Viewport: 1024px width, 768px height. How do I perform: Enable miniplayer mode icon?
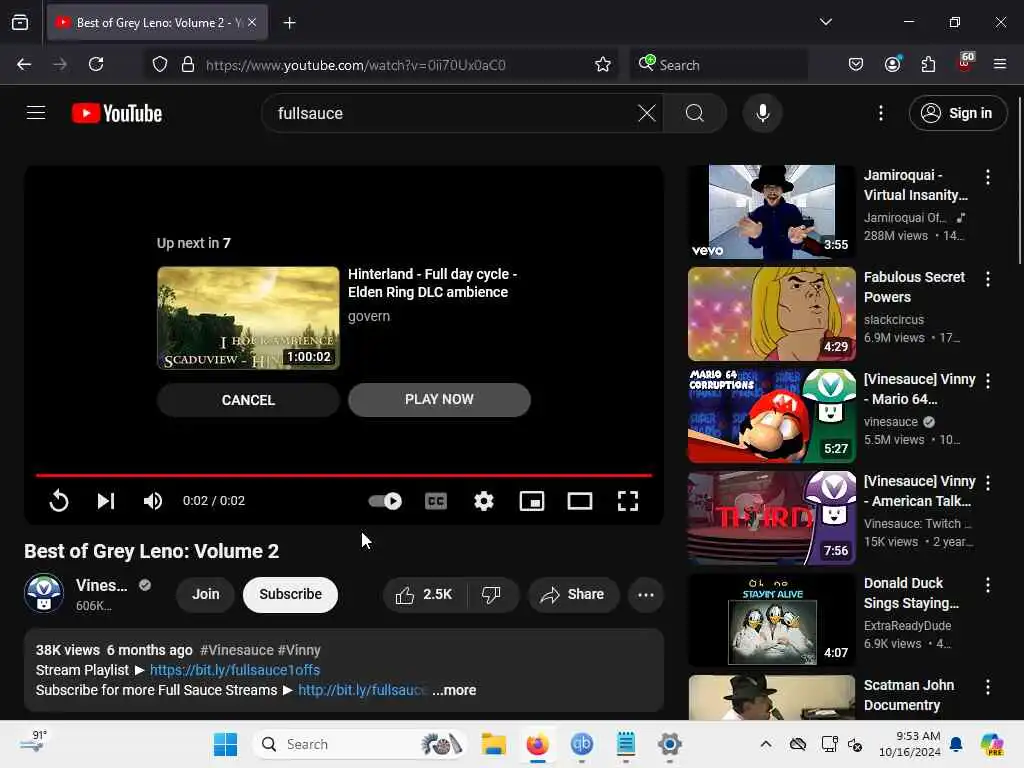click(x=532, y=501)
